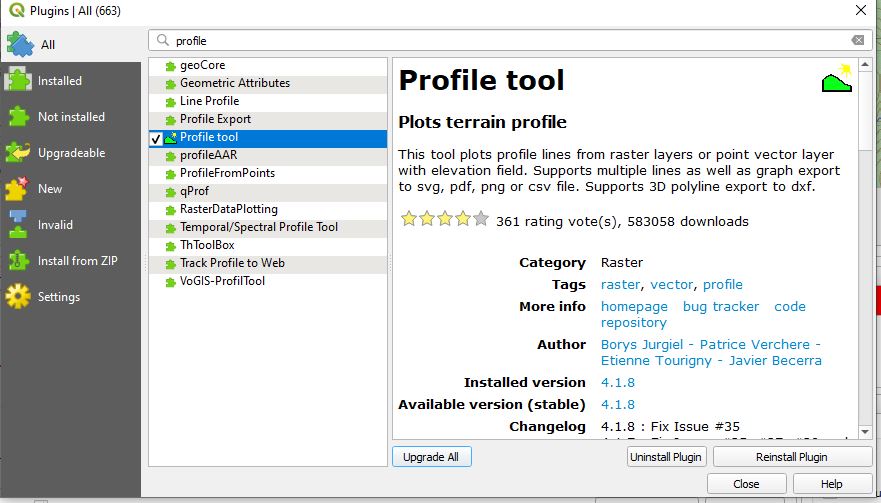The height and width of the screenshot is (503, 881).
Task: Click the profileAAR plugin icon
Action: [x=171, y=156]
